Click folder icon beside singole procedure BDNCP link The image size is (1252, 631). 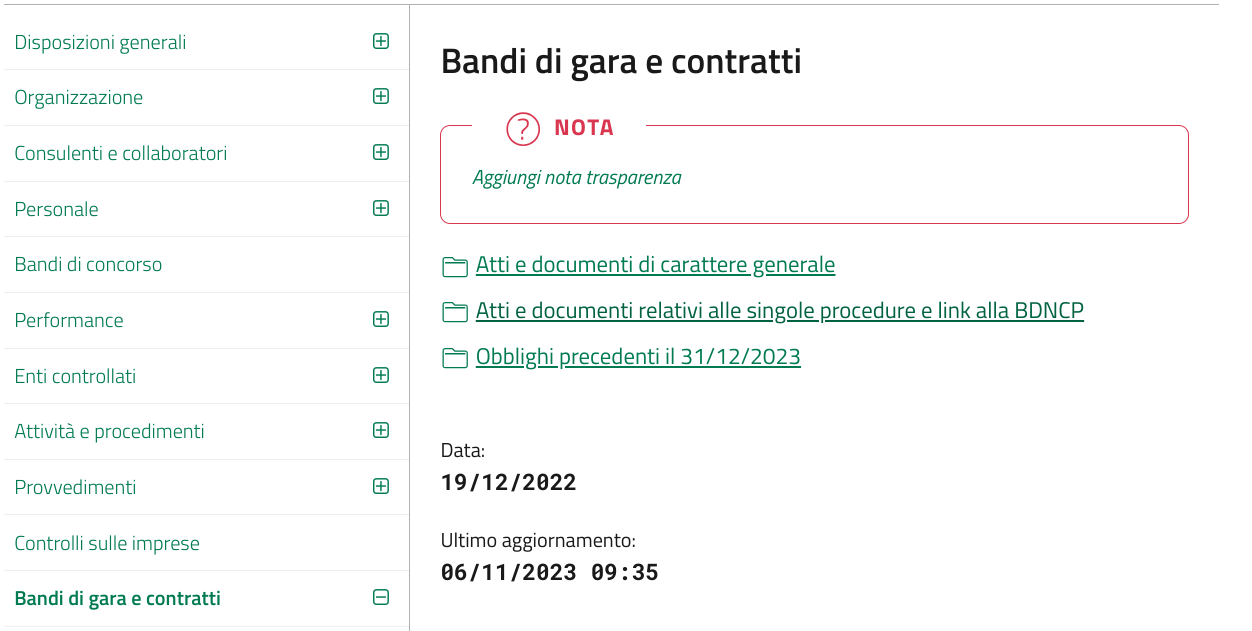coord(455,312)
